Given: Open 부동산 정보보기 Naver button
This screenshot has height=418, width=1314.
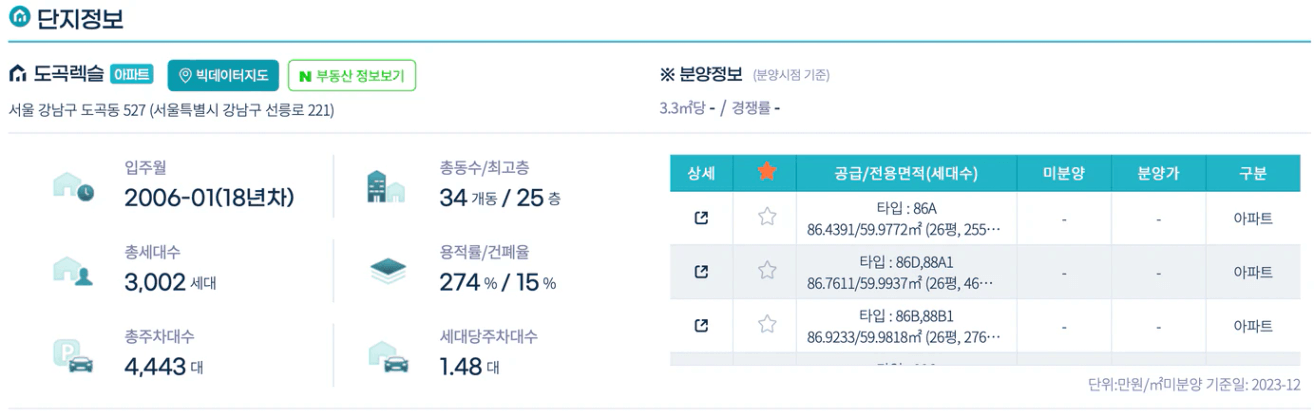Looking at the screenshot, I should point(352,76).
